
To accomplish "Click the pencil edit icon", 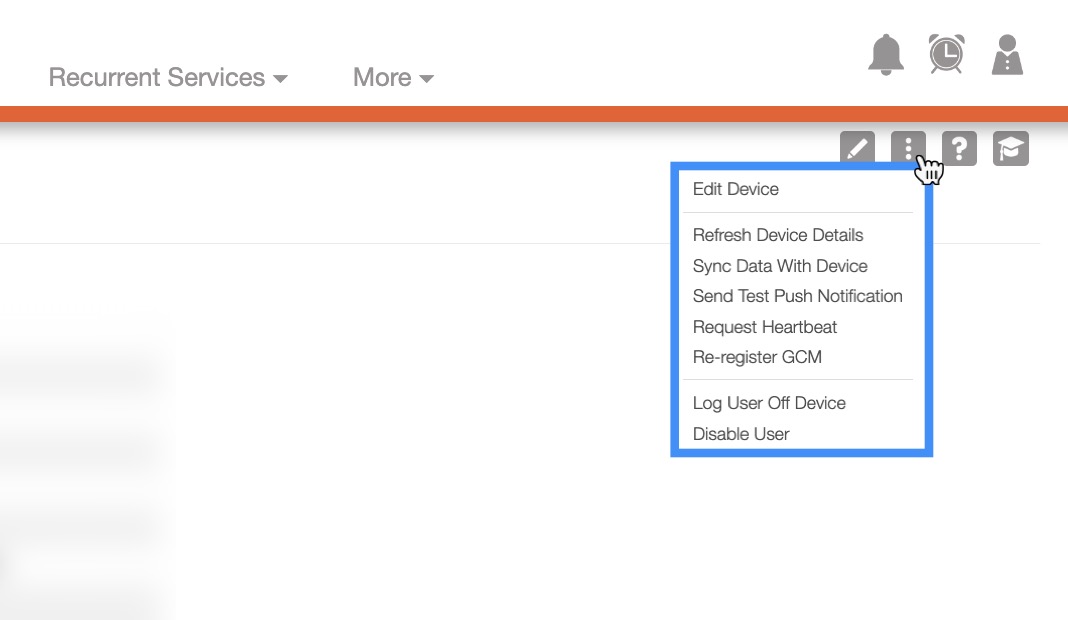I will [857, 149].
